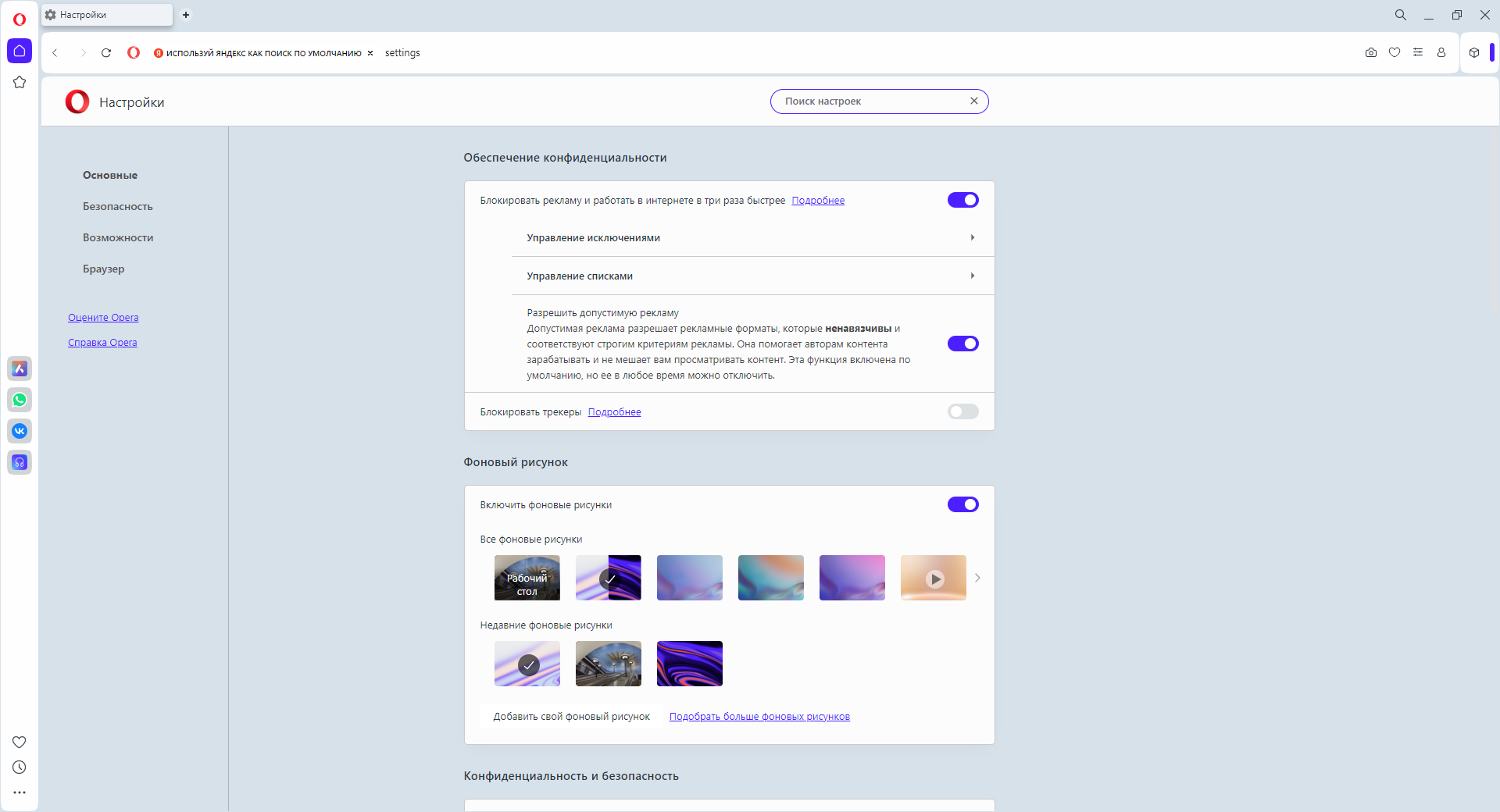Open VK messenger in sidebar
This screenshot has width=1500, height=812.
click(20, 431)
